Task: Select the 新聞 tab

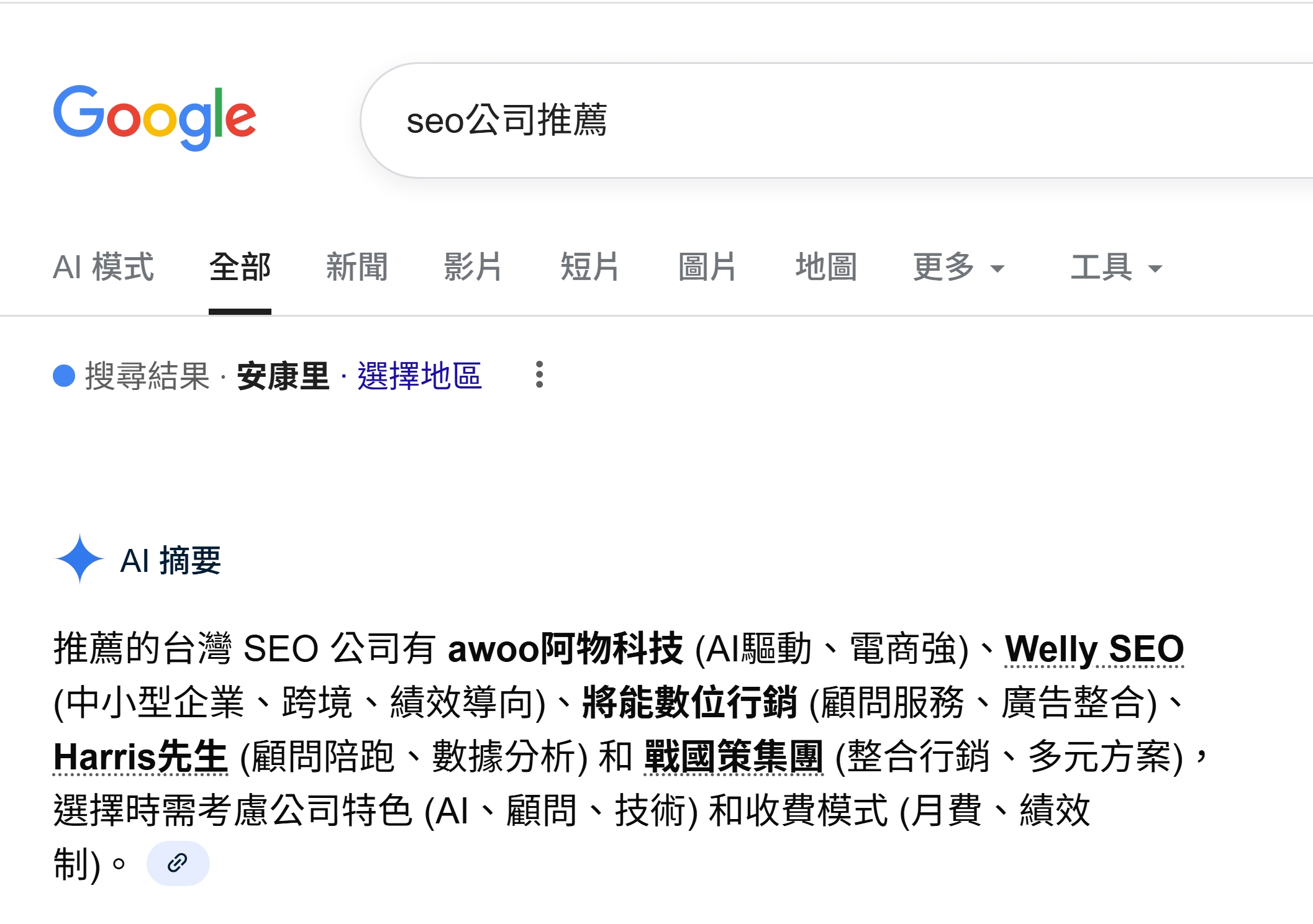Action: coord(357,268)
